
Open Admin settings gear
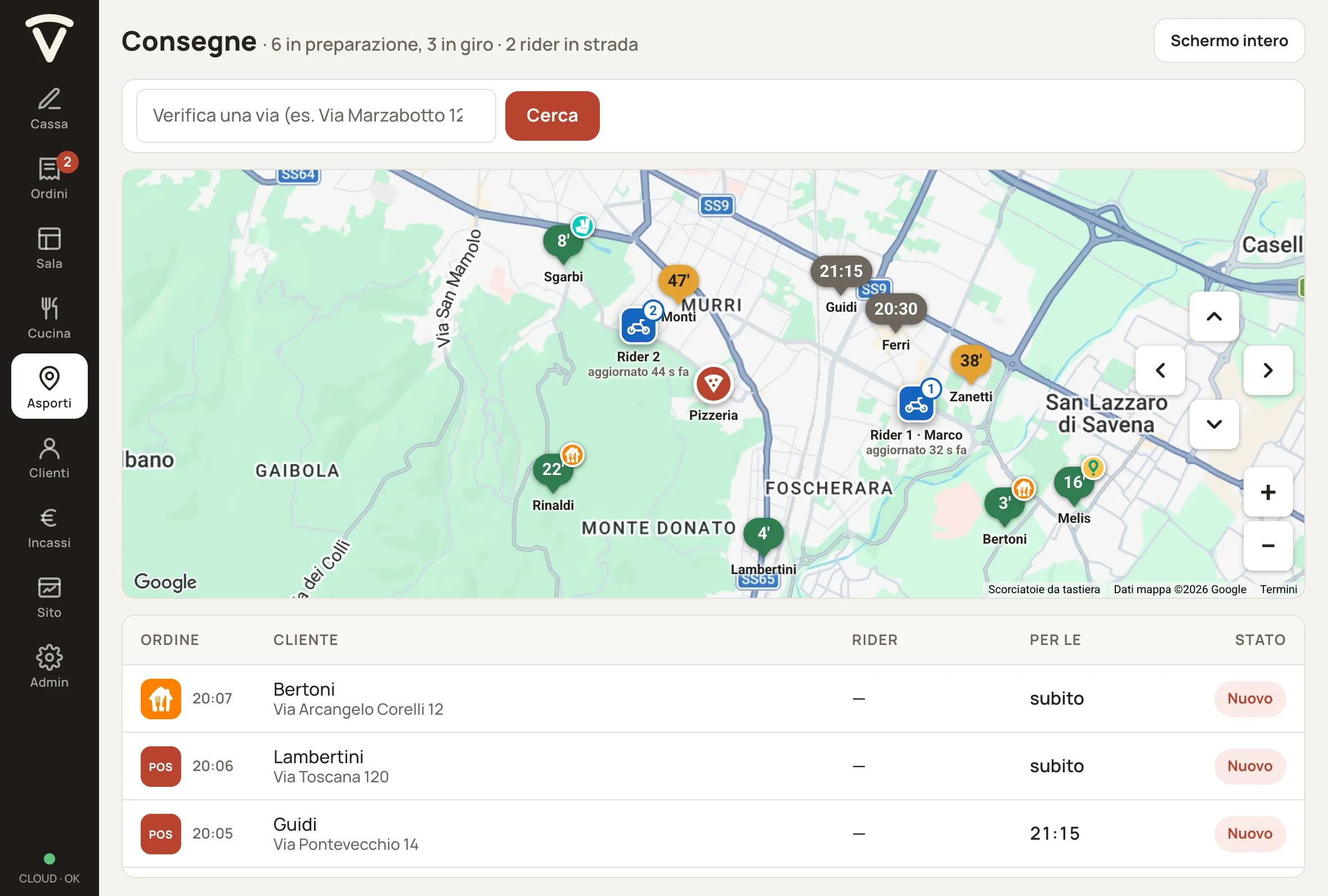49,666
